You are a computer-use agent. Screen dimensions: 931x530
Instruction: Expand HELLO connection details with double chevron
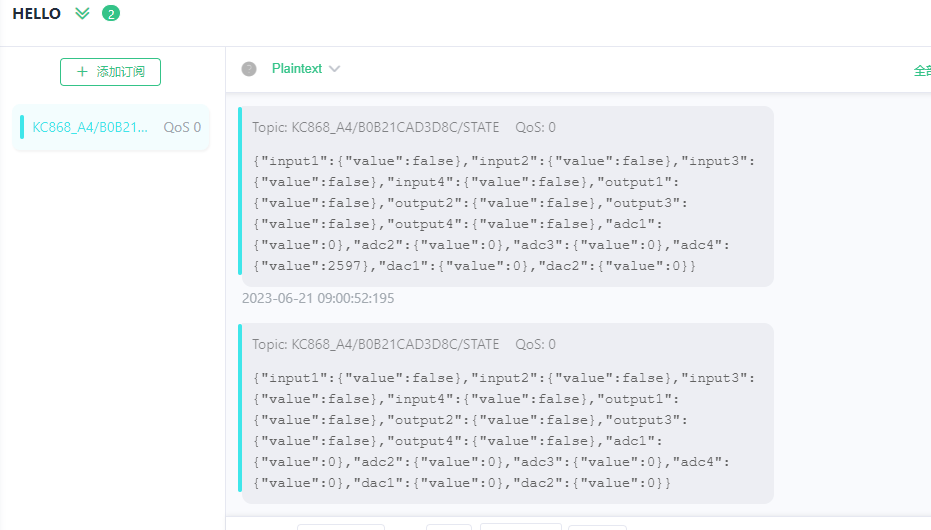pyautogui.click(x=82, y=14)
